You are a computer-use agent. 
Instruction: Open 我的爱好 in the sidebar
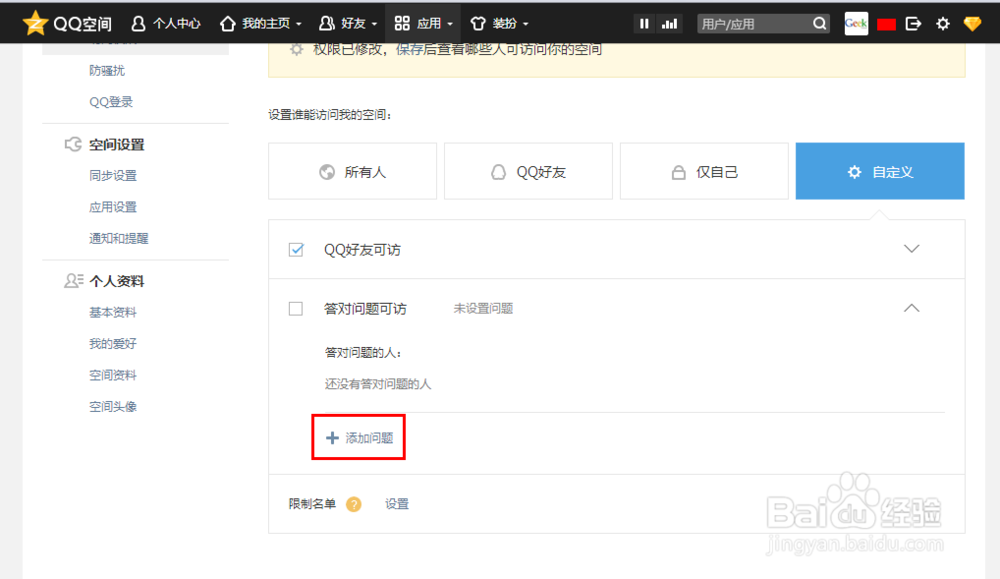point(113,344)
